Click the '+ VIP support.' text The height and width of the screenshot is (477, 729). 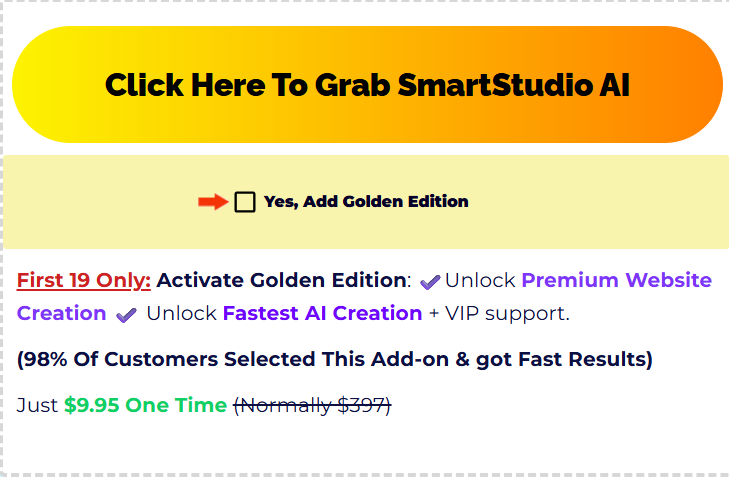[499, 313]
